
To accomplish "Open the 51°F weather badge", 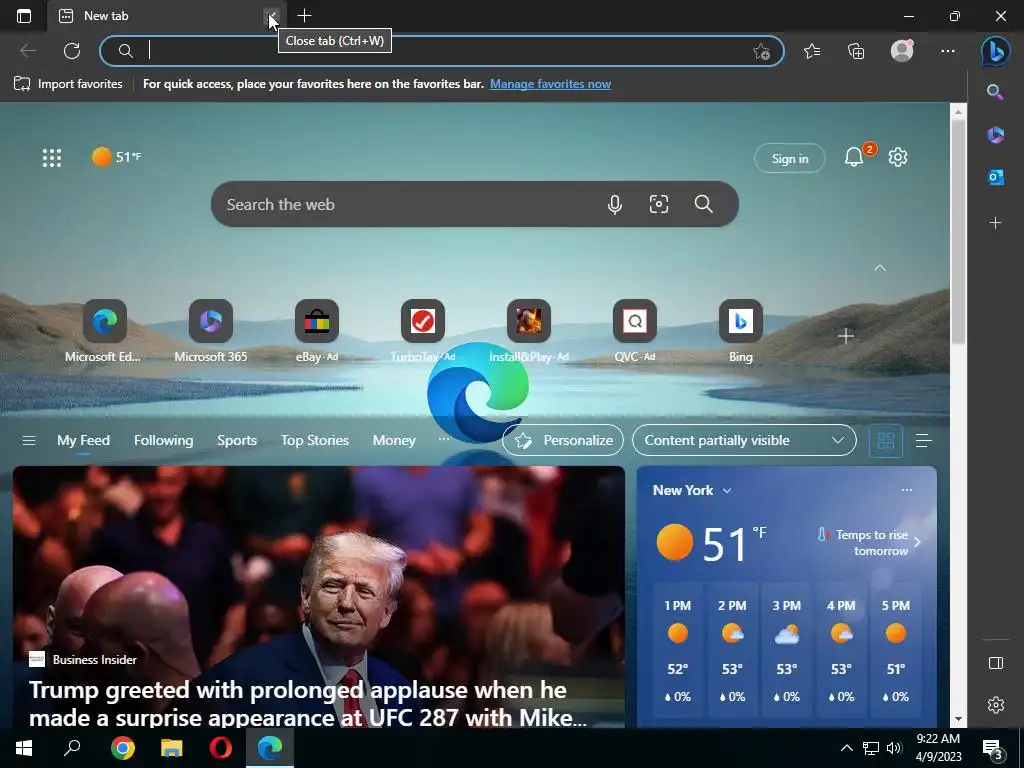I will coord(117,157).
